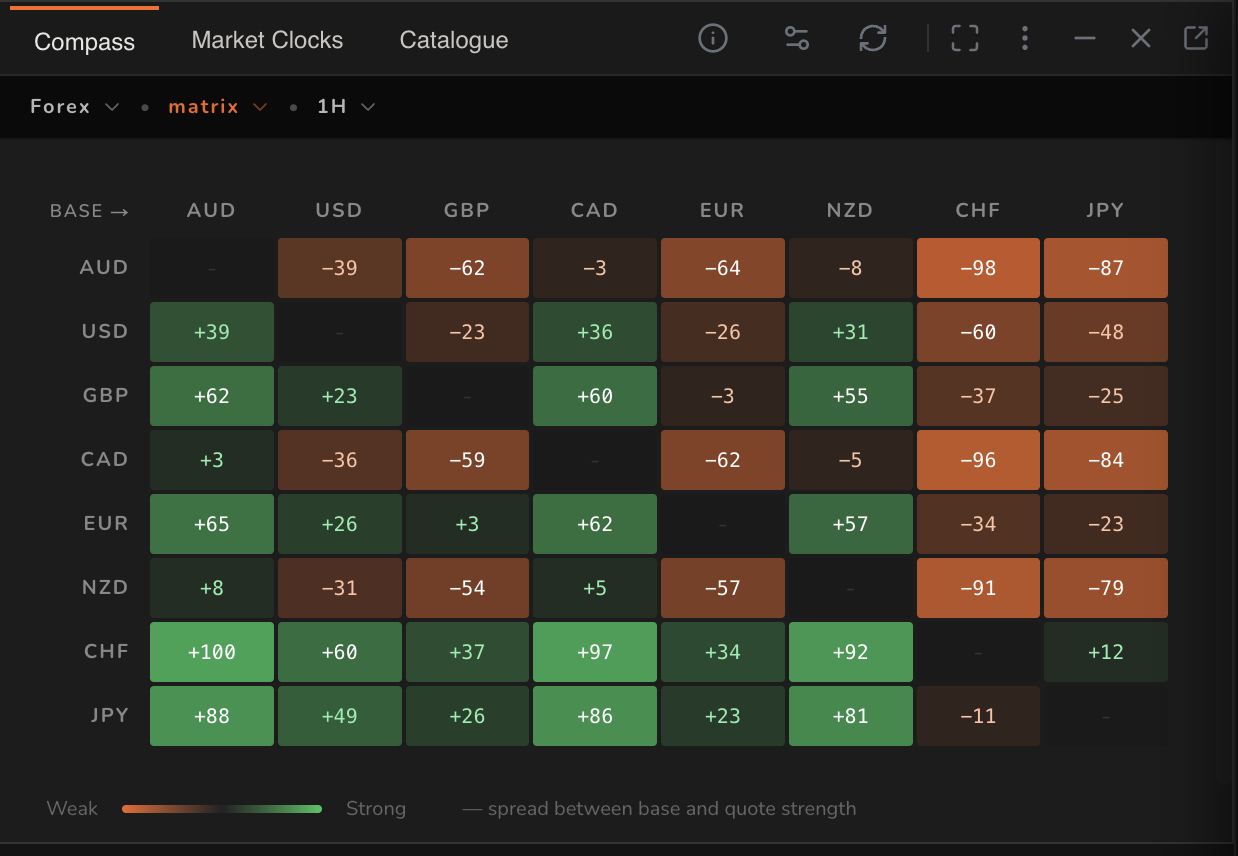The height and width of the screenshot is (856, 1238).
Task: Select the +49 cell in JPY row
Action: pyautogui.click(x=339, y=716)
